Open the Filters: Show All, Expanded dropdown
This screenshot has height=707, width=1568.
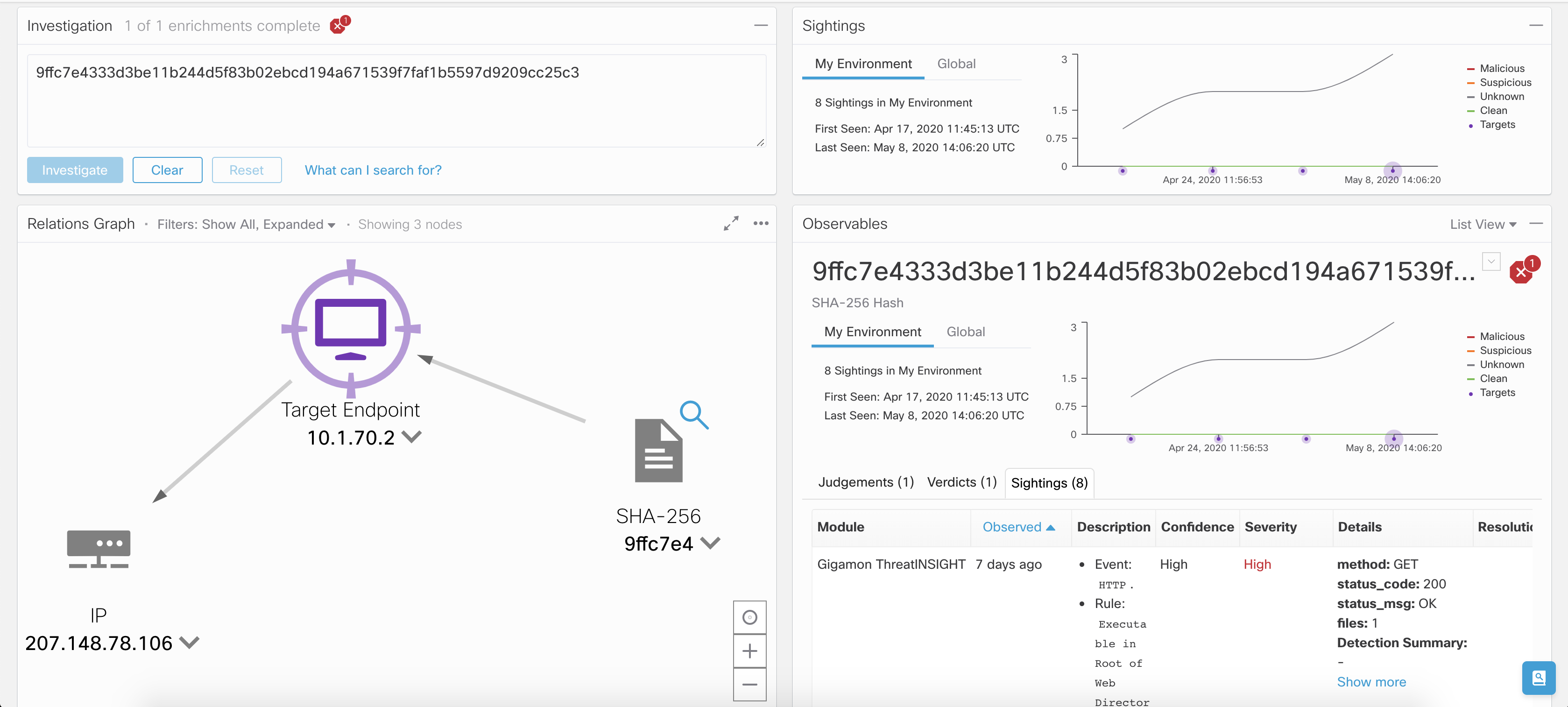pos(246,225)
